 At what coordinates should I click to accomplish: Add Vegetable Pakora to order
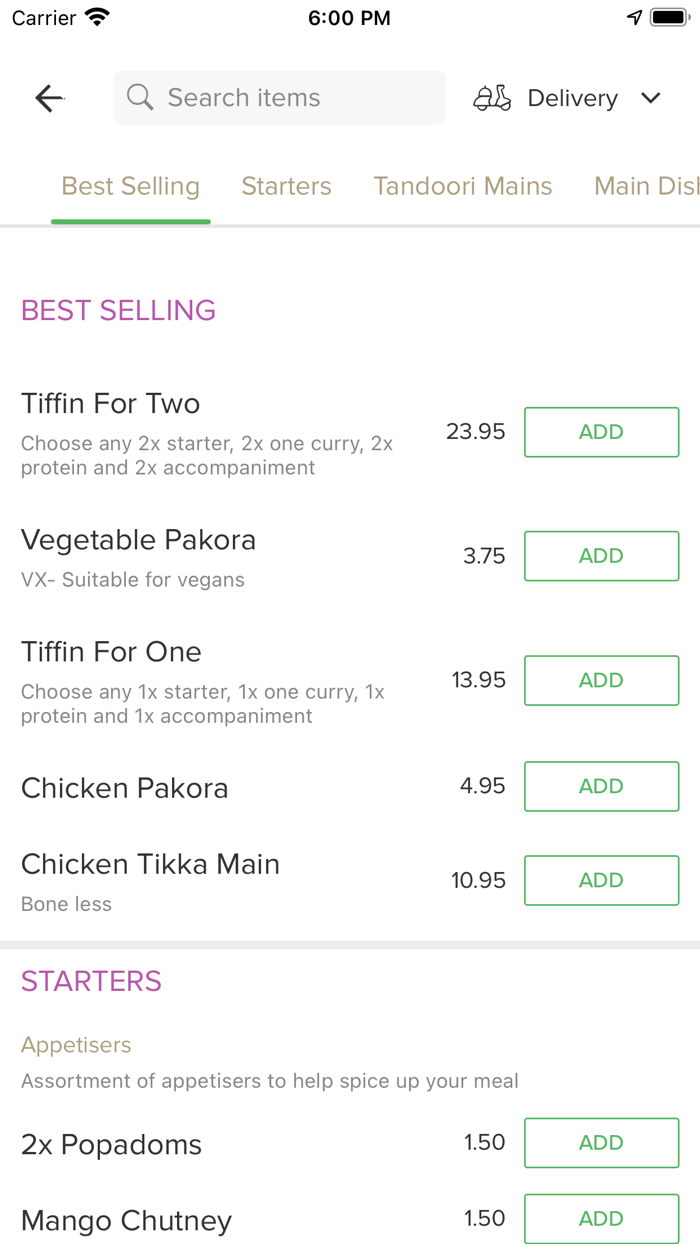pos(601,556)
